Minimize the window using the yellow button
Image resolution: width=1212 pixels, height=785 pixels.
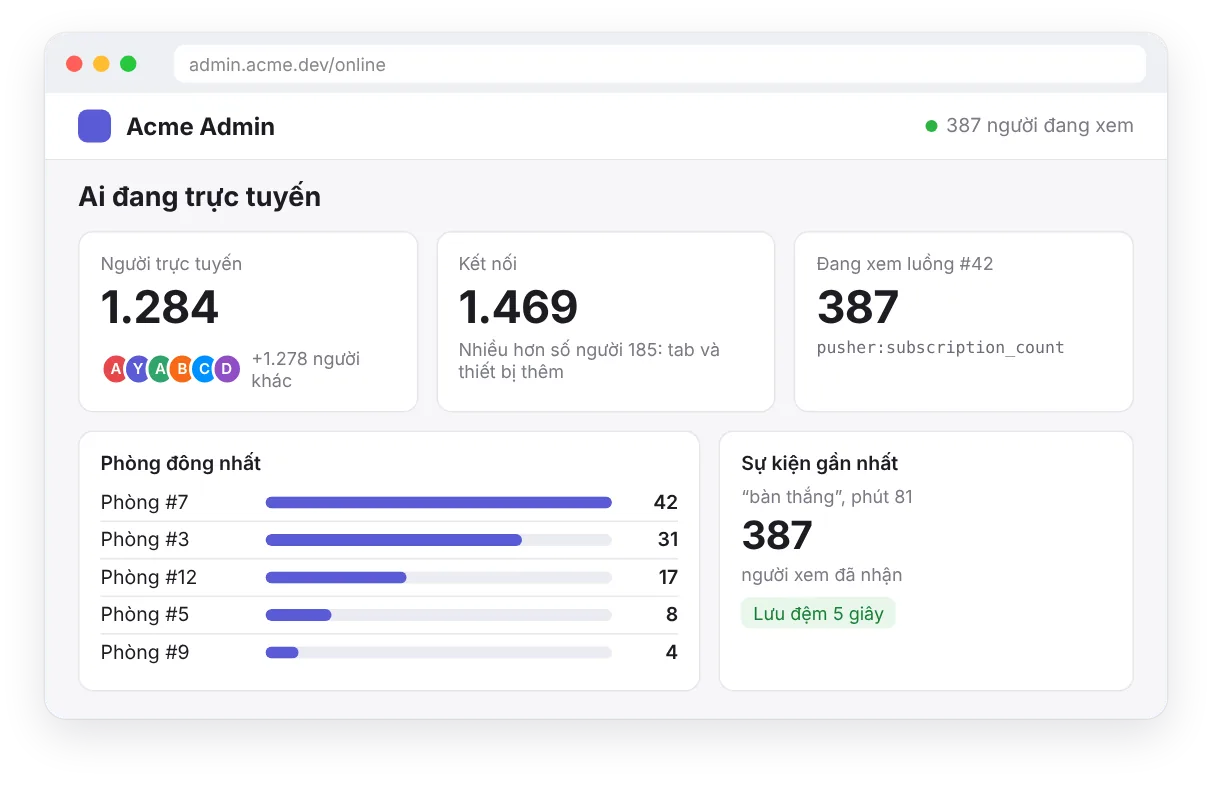(x=101, y=64)
